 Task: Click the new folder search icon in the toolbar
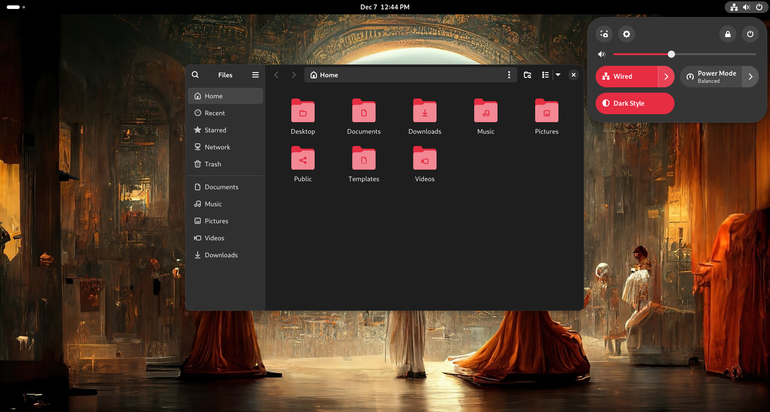tap(527, 75)
